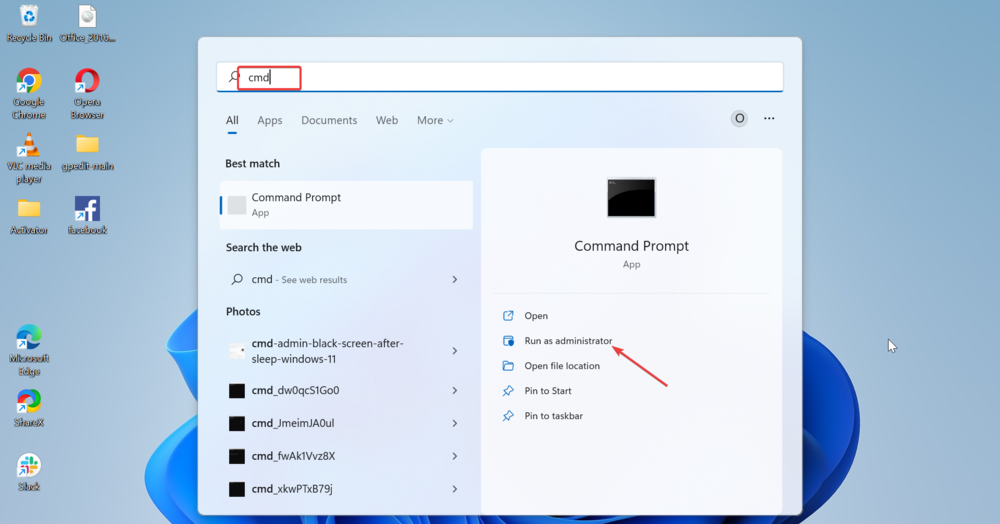Click the Open action label

[536, 316]
